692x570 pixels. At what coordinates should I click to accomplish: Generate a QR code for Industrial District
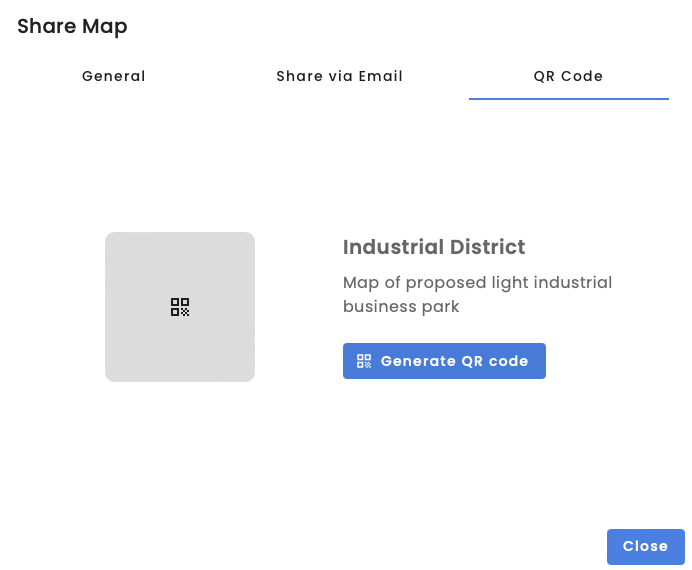444,361
